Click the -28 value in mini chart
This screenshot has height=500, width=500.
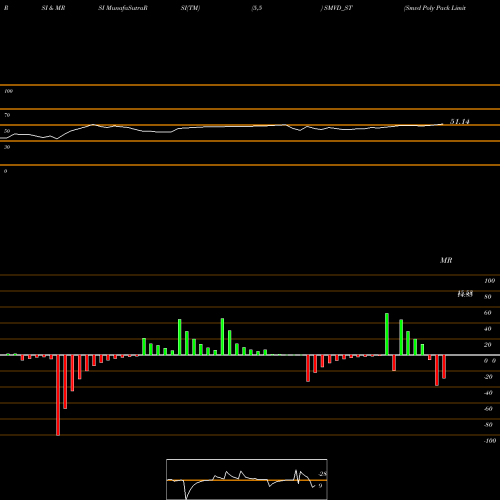tap(323, 474)
